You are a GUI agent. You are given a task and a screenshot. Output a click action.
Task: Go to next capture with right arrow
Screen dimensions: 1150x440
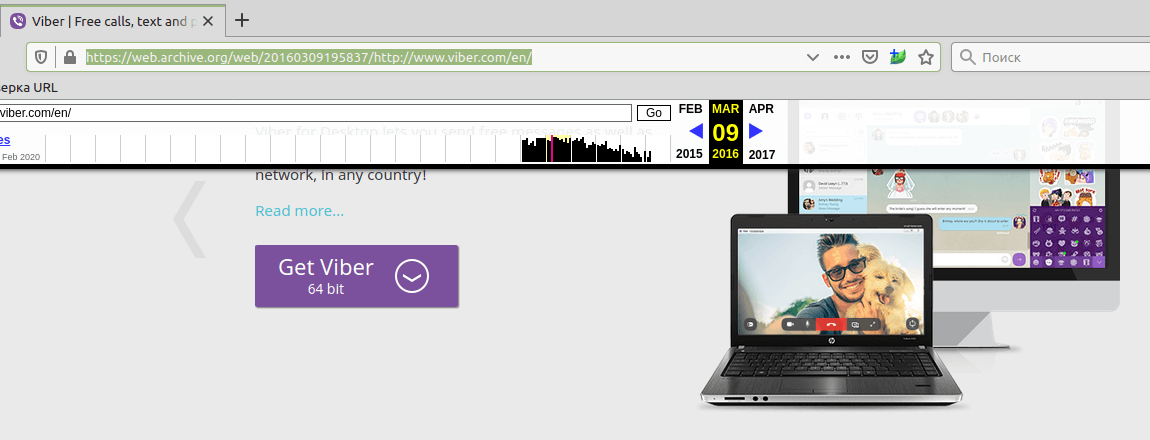(756, 131)
